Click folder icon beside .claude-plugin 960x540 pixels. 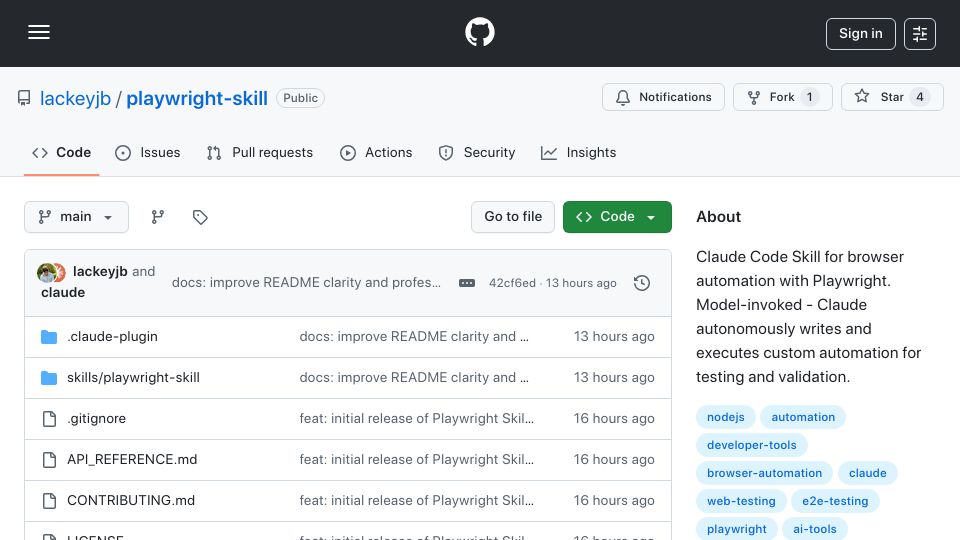point(49,337)
